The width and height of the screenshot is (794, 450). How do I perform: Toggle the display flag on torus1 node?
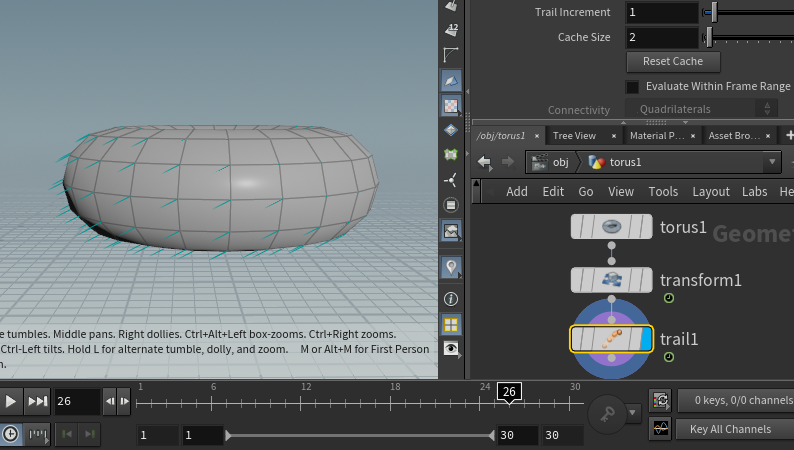tap(647, 226)
